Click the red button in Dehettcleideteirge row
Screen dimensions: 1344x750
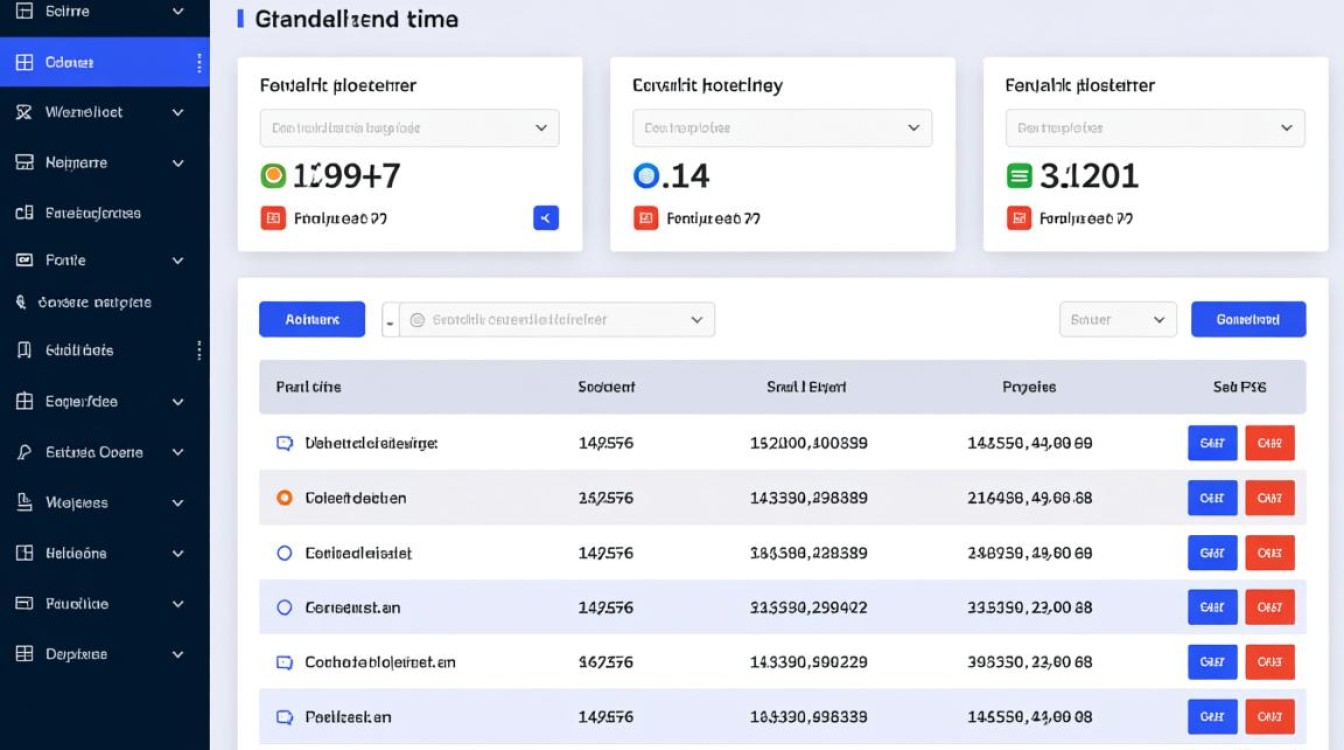(1269, 443)
